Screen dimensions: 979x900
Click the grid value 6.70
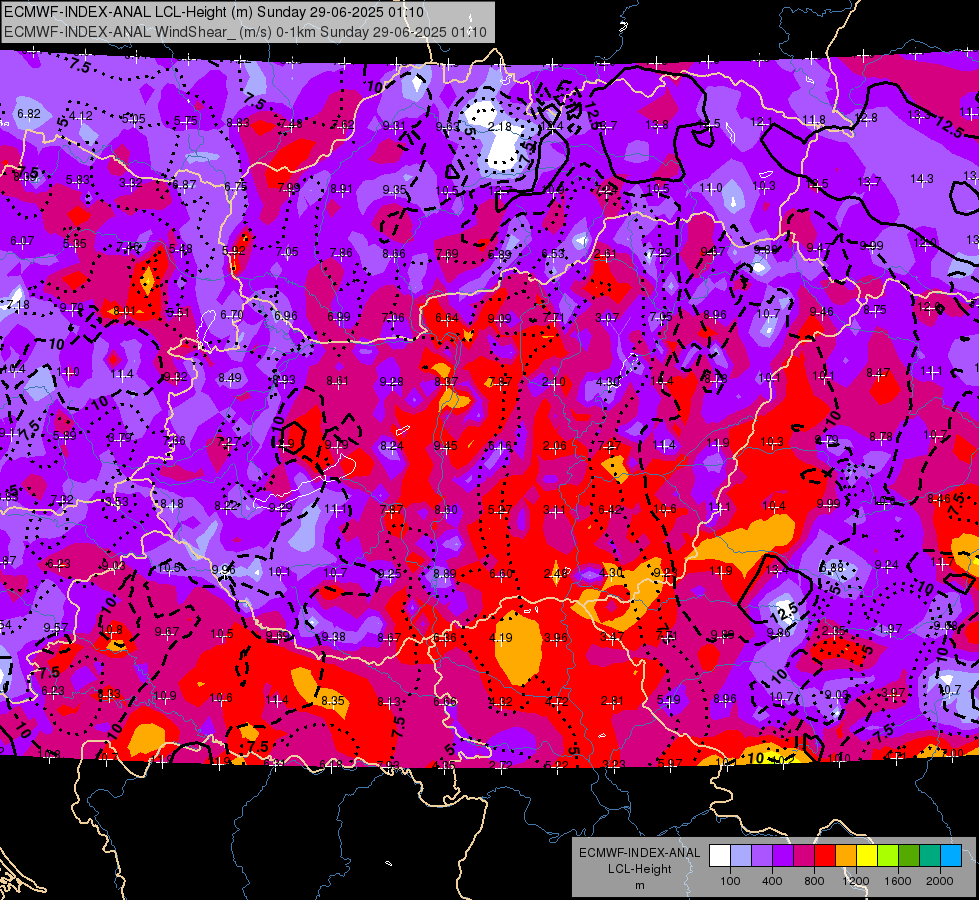click(232, 314)
